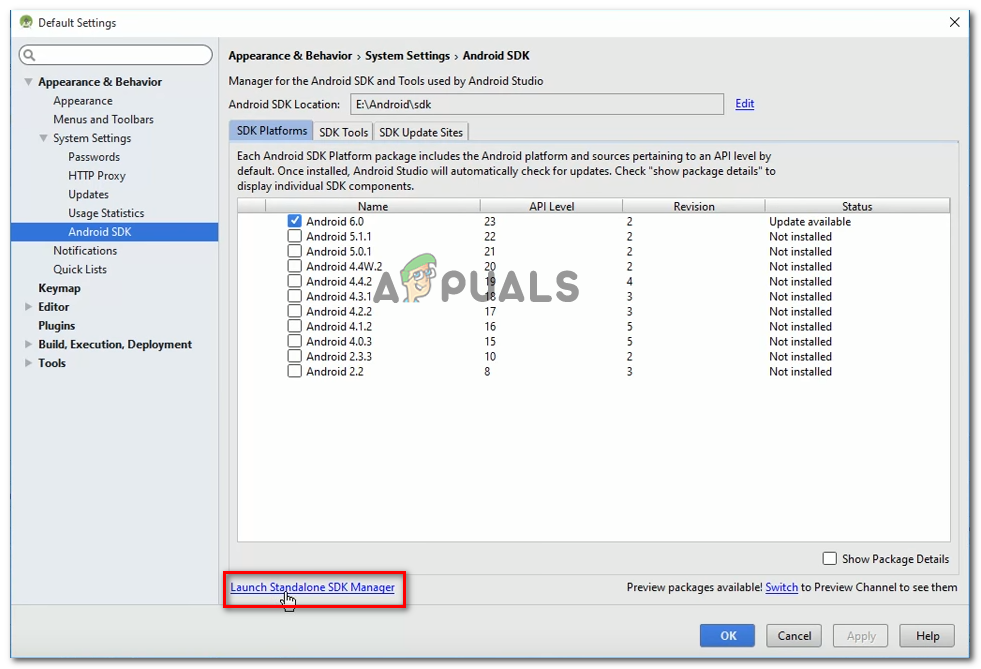Open the Help button
Viewport: 981px width, 669px height.
point(928,636)
